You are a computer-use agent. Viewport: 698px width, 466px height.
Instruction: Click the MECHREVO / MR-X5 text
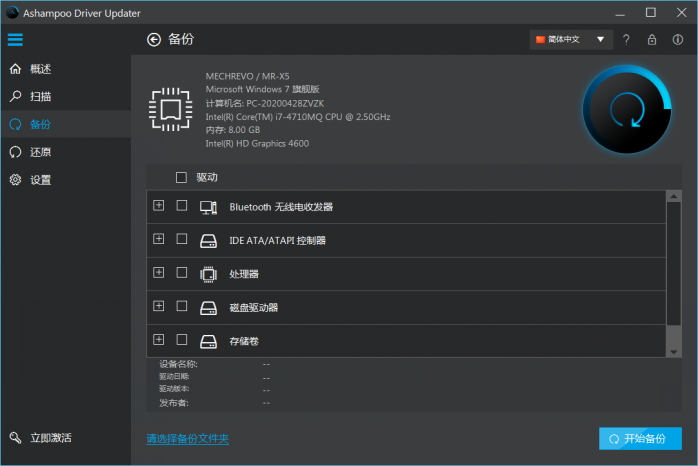point(248,76)
